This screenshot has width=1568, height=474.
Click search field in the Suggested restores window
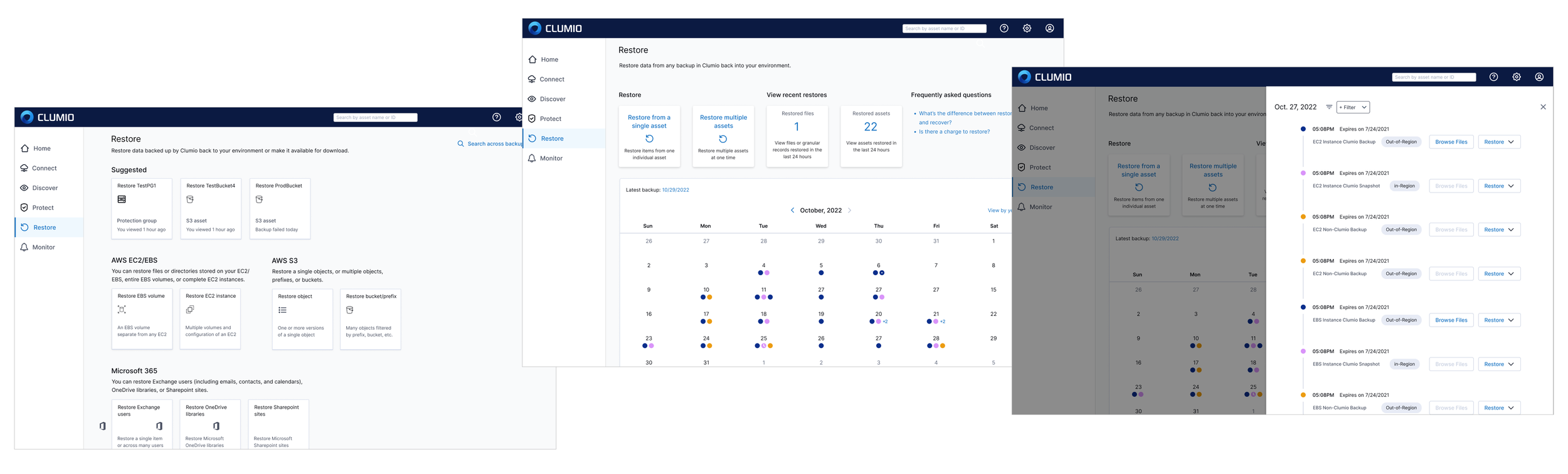[375, 117]
